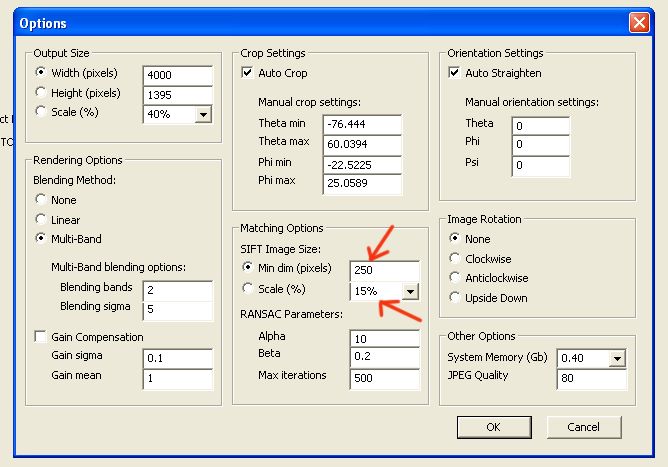Choose Upside Down rotation option
The image size is (668, 467).
(x=456, y=298)
